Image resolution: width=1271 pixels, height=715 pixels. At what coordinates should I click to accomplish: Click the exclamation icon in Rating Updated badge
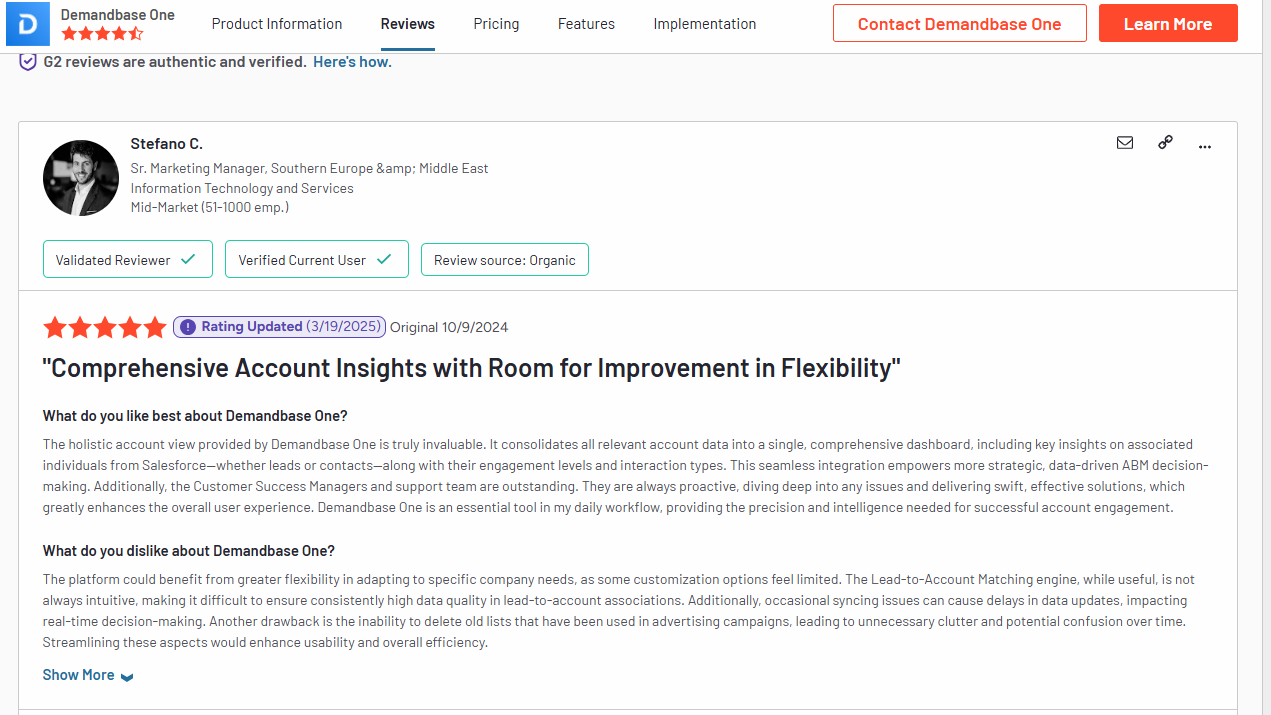click(x=188, y=327)
